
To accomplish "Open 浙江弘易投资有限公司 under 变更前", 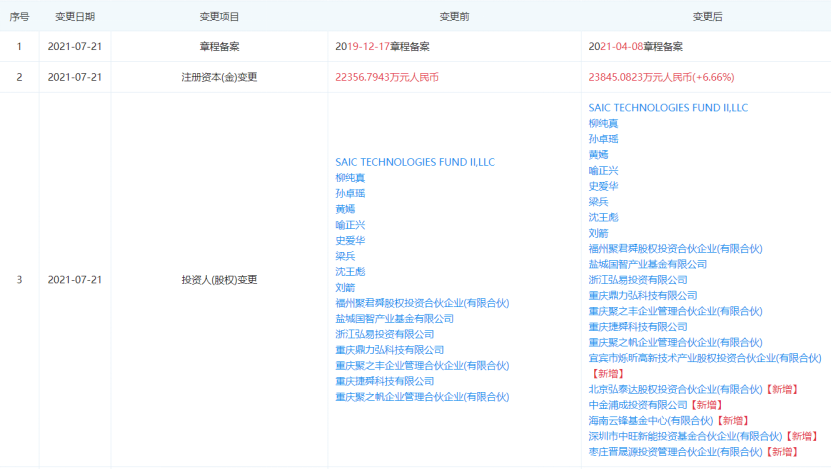I will click(385, 334).
